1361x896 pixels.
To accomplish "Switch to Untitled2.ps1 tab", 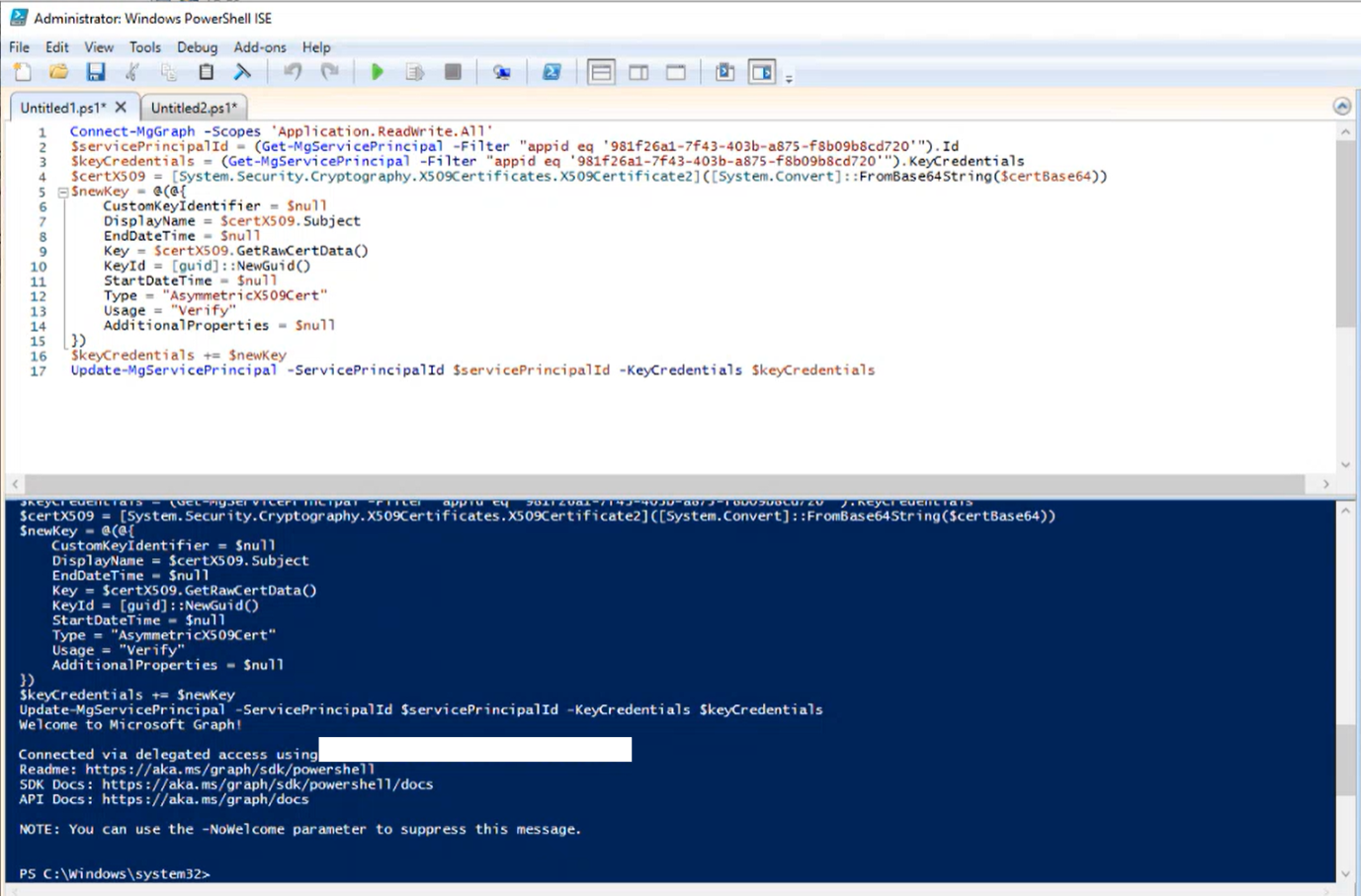I will 194,107.
